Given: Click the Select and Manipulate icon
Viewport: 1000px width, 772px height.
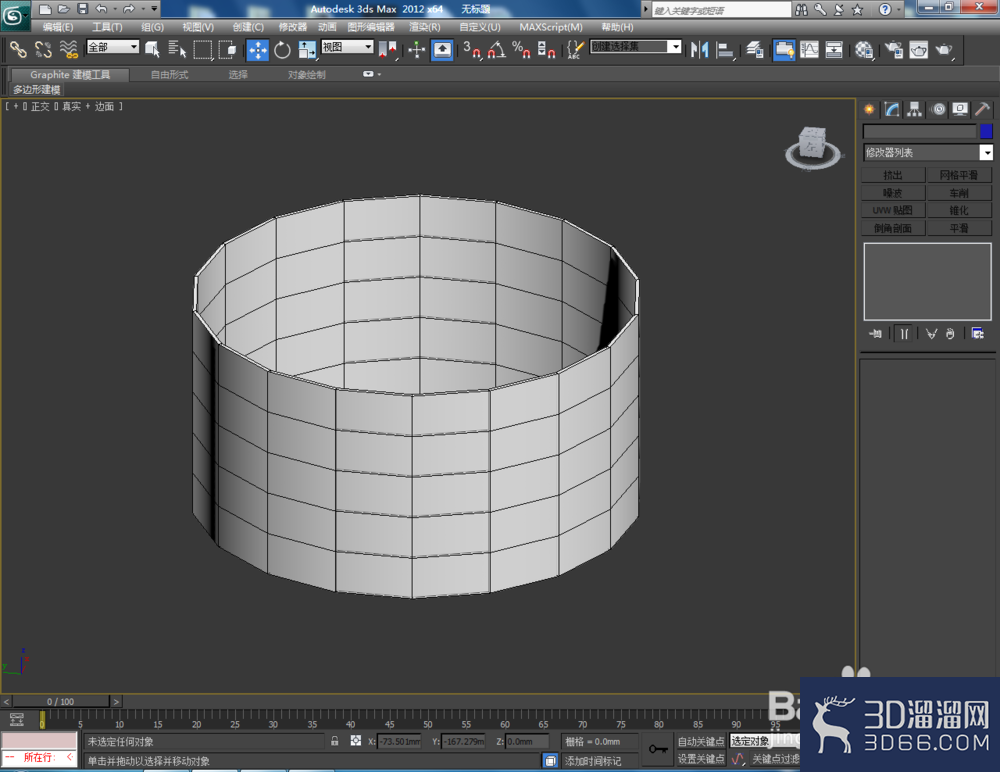Looking at the screenshot, I should (416, 49).
